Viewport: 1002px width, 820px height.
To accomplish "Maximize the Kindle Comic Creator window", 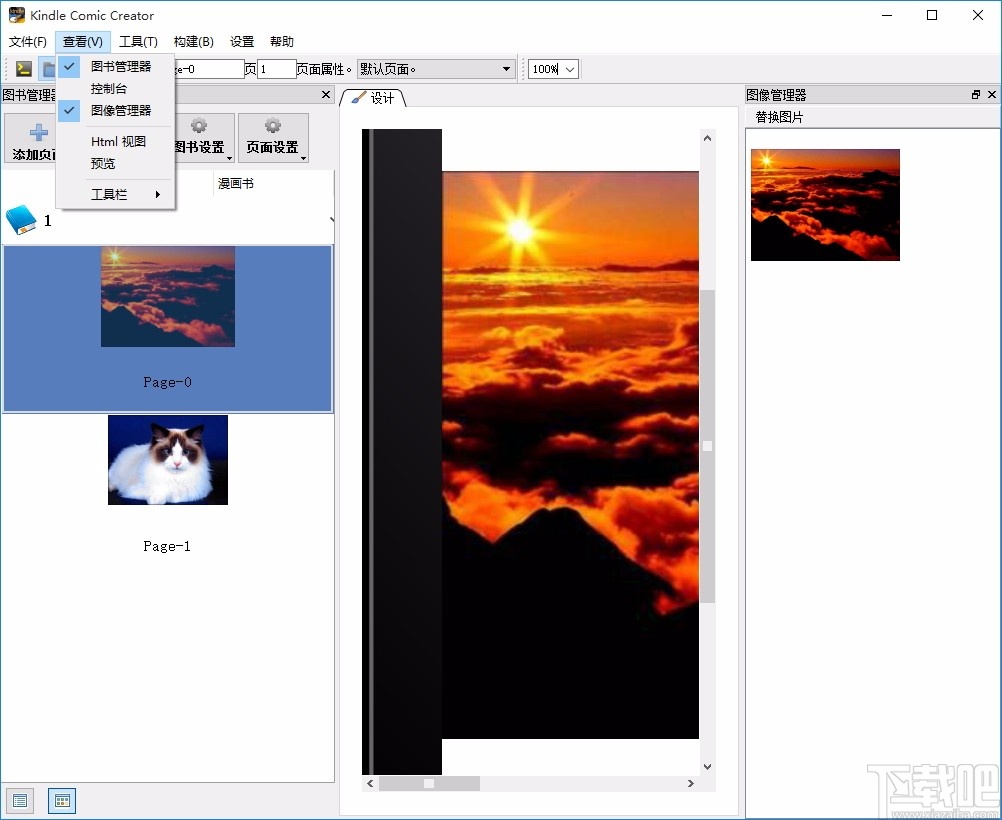I will click(932, 15).
